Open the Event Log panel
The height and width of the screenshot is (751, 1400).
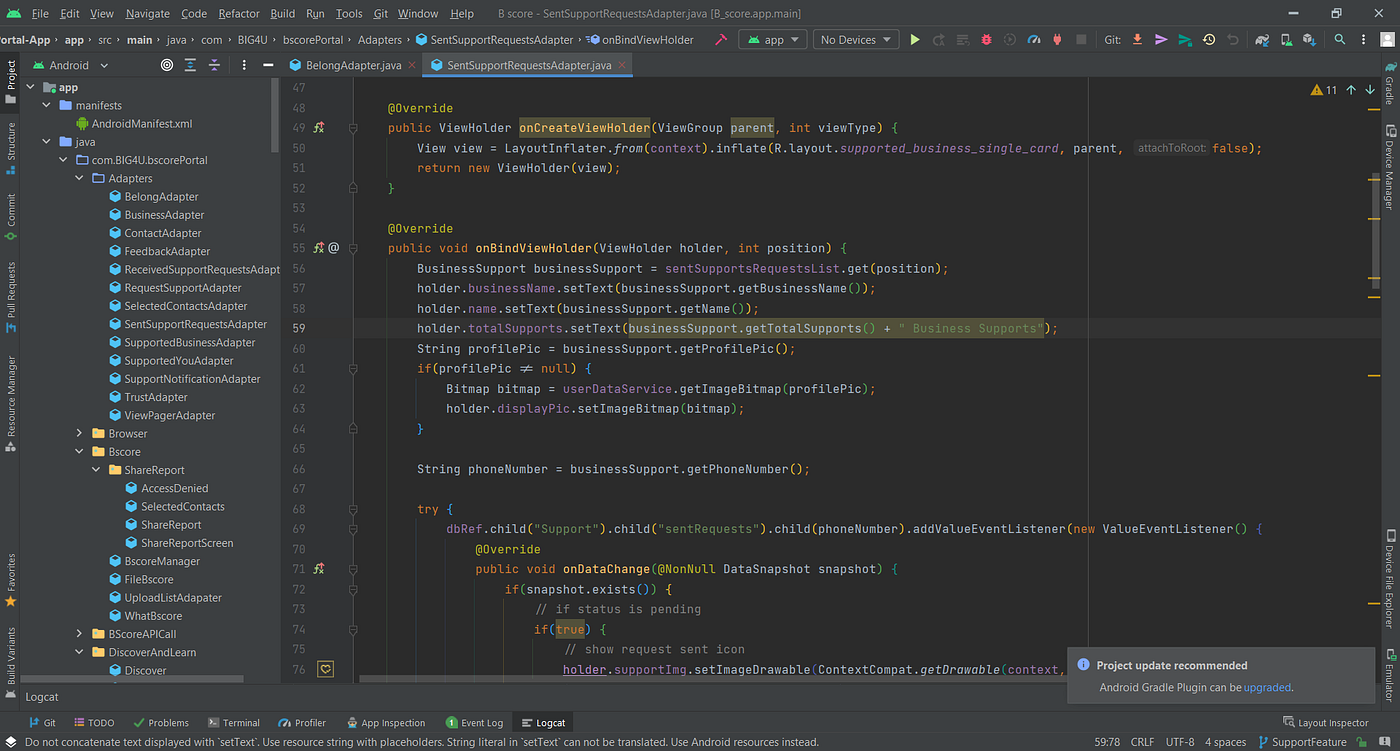pos(475,722)
